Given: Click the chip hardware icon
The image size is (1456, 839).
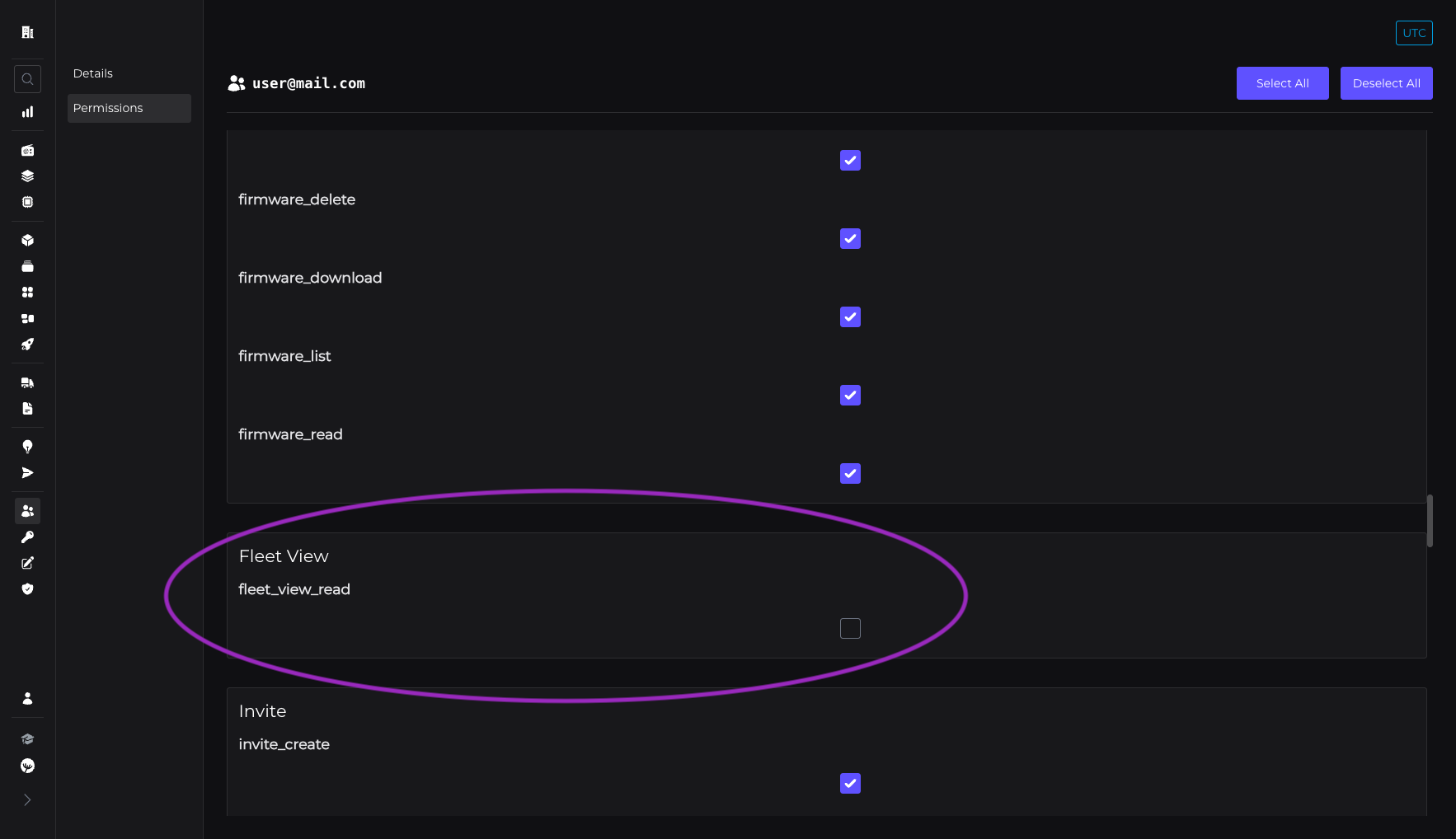Looking at the screenshot, I should [27, 202].
